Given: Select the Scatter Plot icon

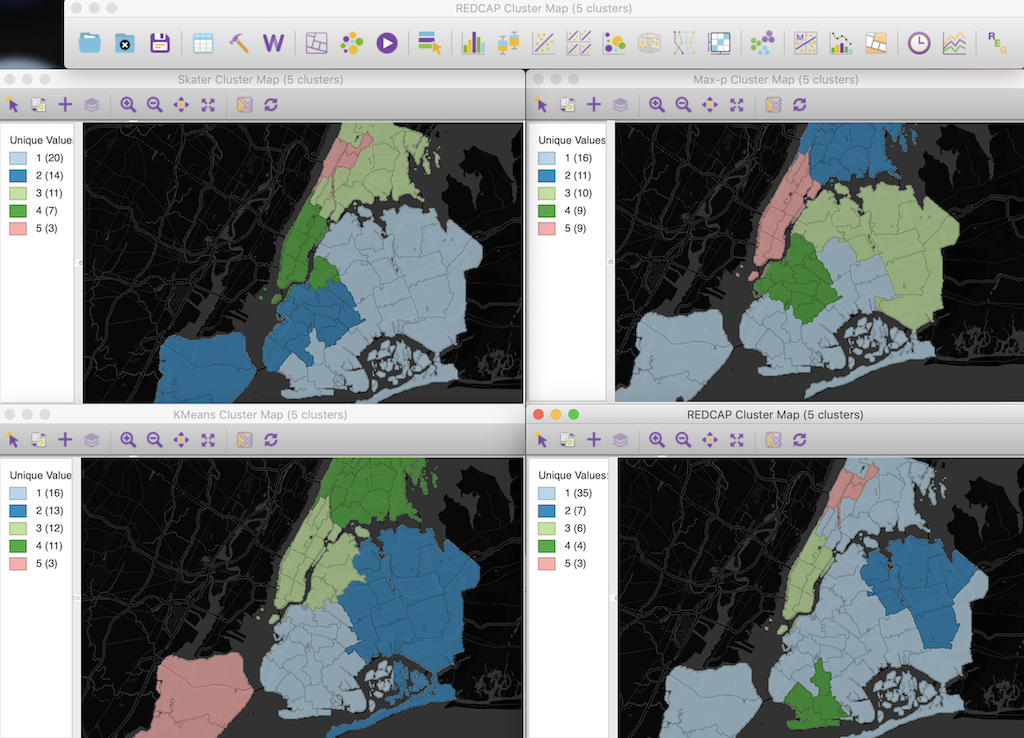Looking at the screenshot, I should coord(546,43).
